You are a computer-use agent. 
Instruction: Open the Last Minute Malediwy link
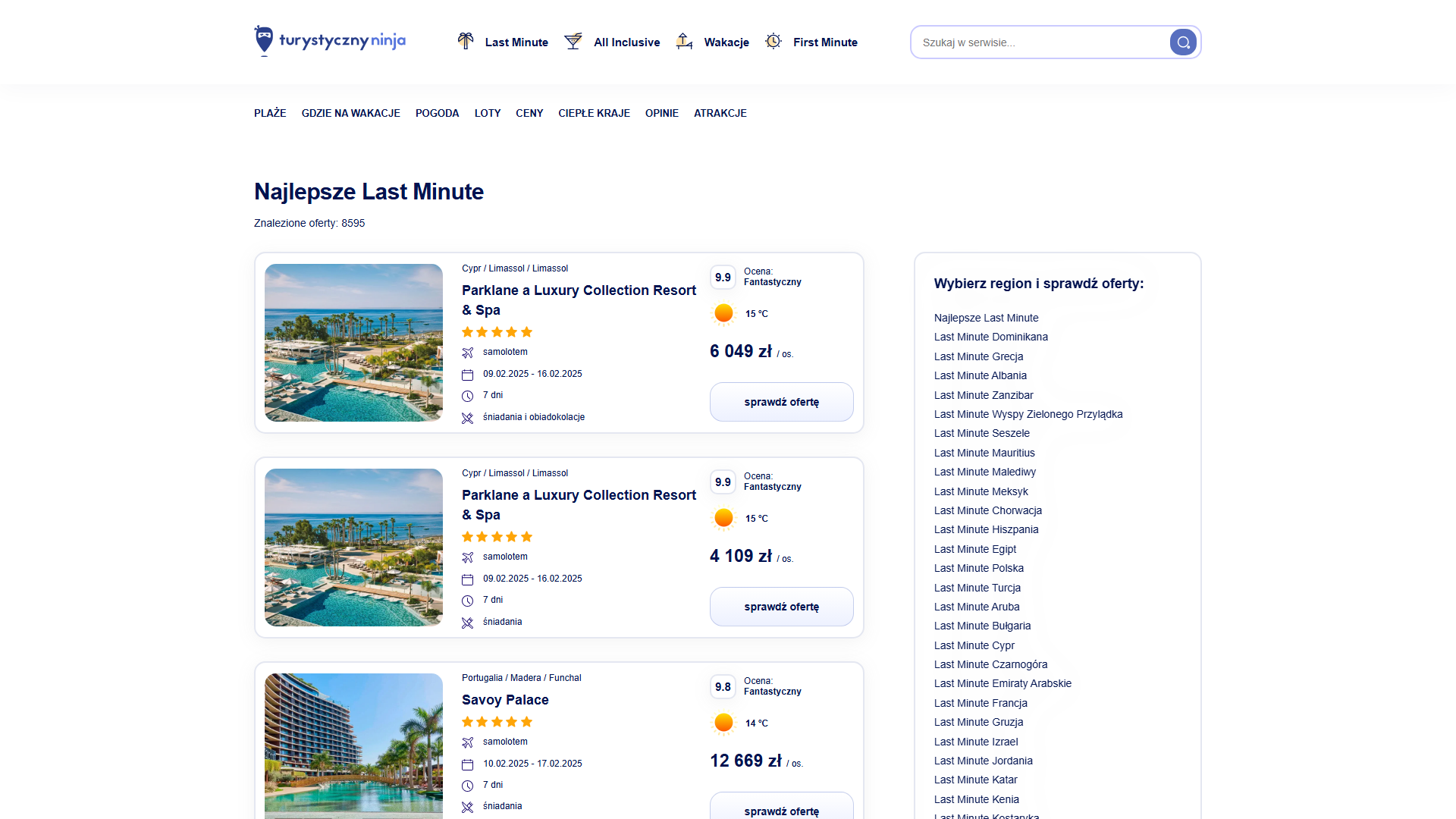click(984, 472)
